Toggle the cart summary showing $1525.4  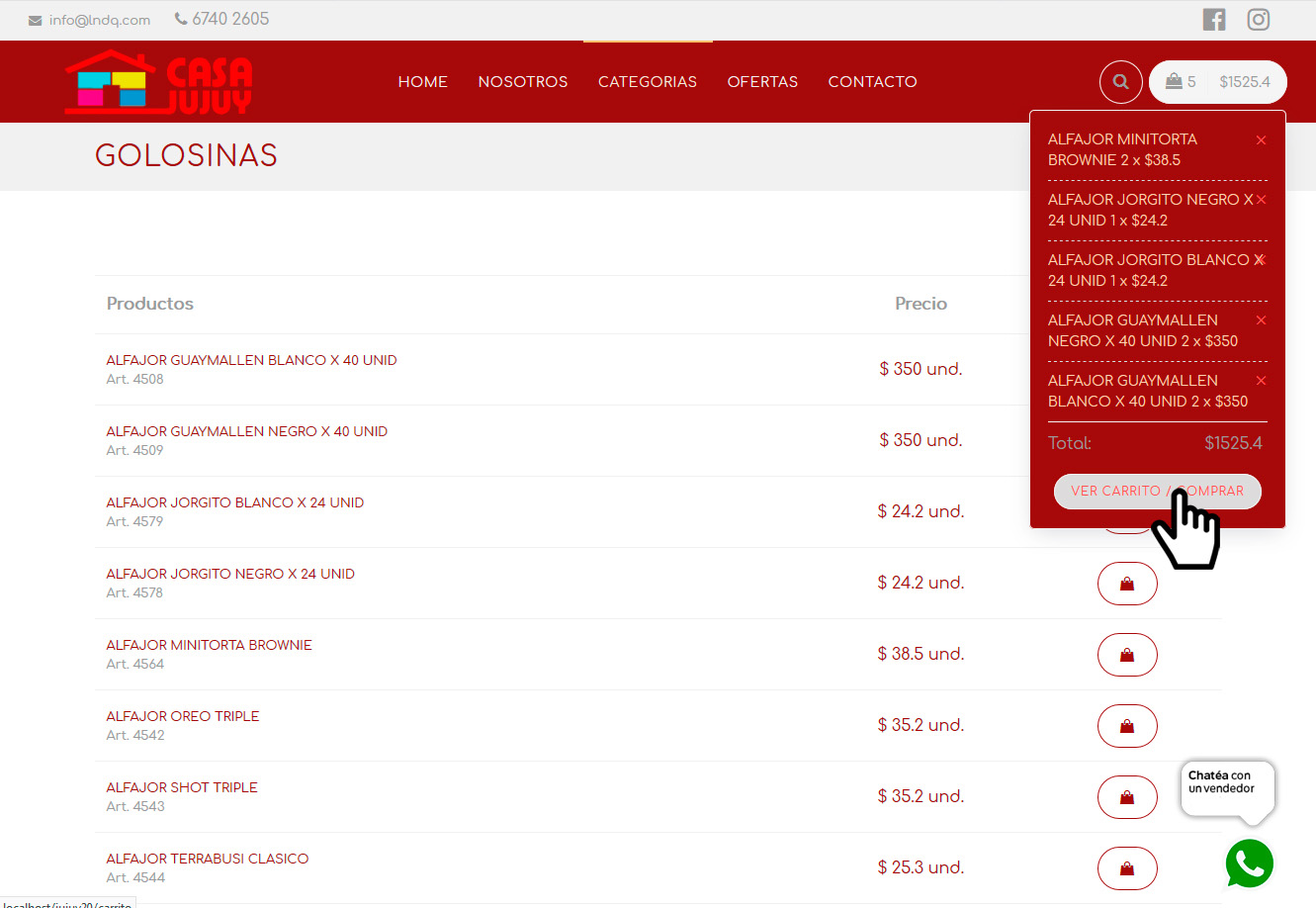pos(1218,82)
